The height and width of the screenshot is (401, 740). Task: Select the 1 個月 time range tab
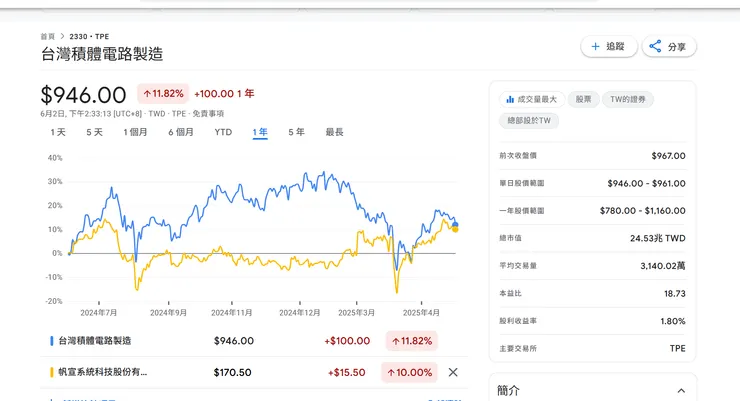point(135,132)
